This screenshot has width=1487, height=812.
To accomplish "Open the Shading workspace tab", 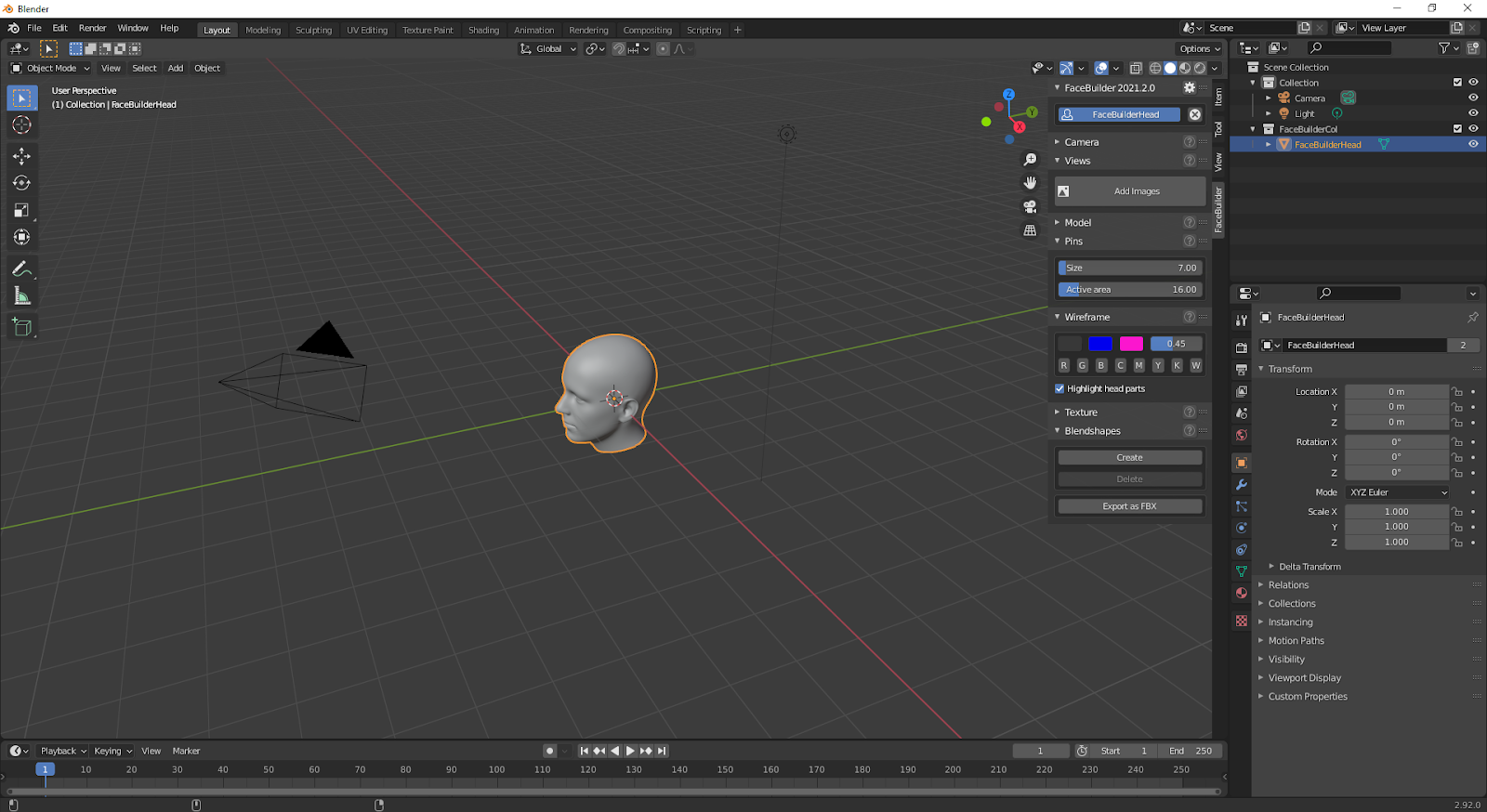I will tap(483, 30).
